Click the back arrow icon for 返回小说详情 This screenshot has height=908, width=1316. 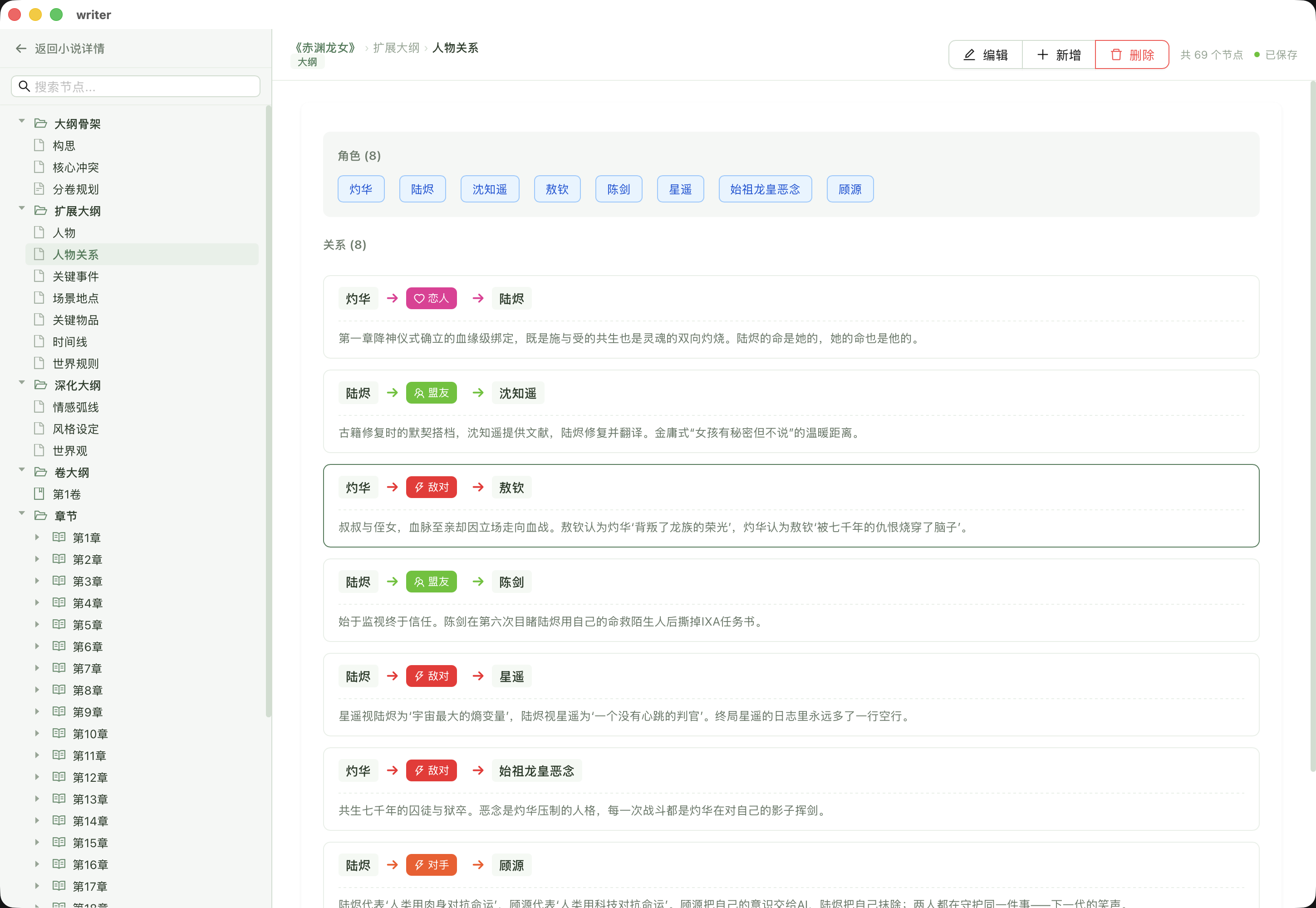(21, 49)
